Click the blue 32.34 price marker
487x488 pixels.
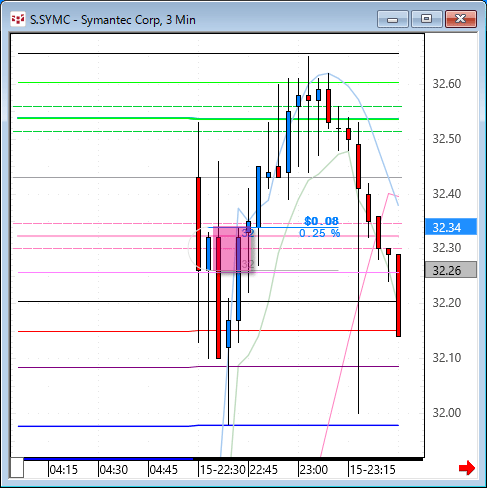(x=451, y=227)
